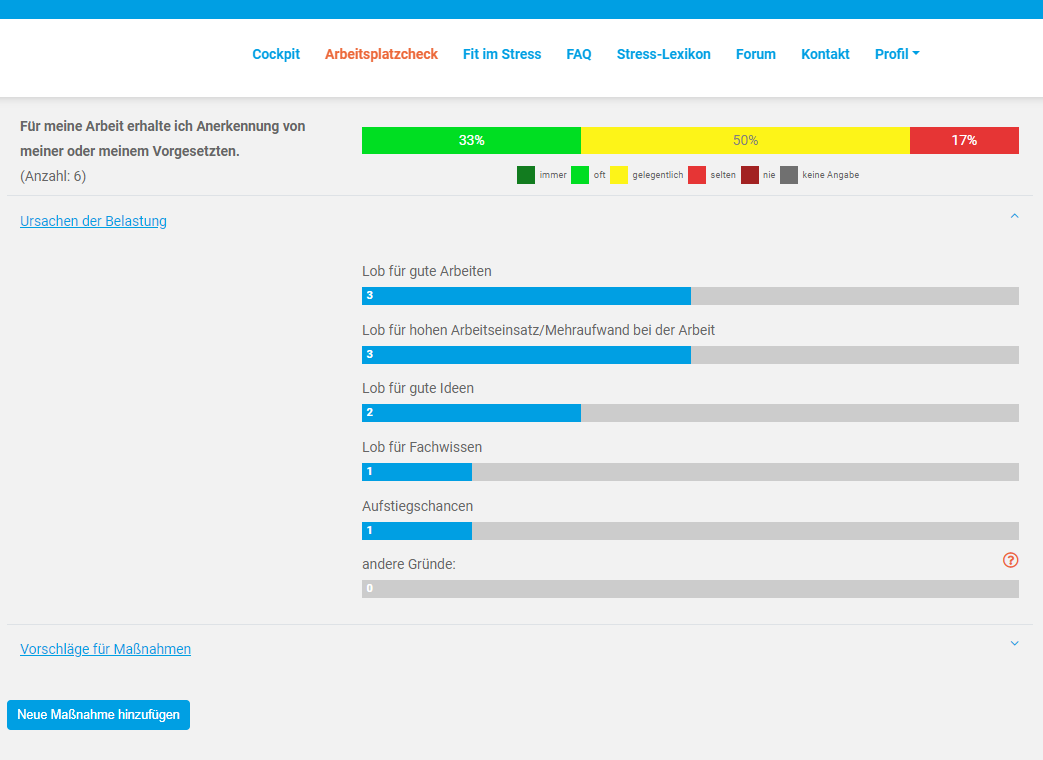
Task: Open the FAQ page
Action: (579, 54)
